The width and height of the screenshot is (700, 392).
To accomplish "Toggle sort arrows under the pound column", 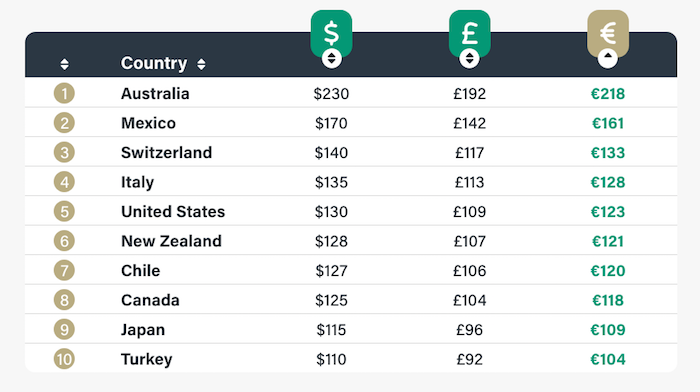I will 469,58.
